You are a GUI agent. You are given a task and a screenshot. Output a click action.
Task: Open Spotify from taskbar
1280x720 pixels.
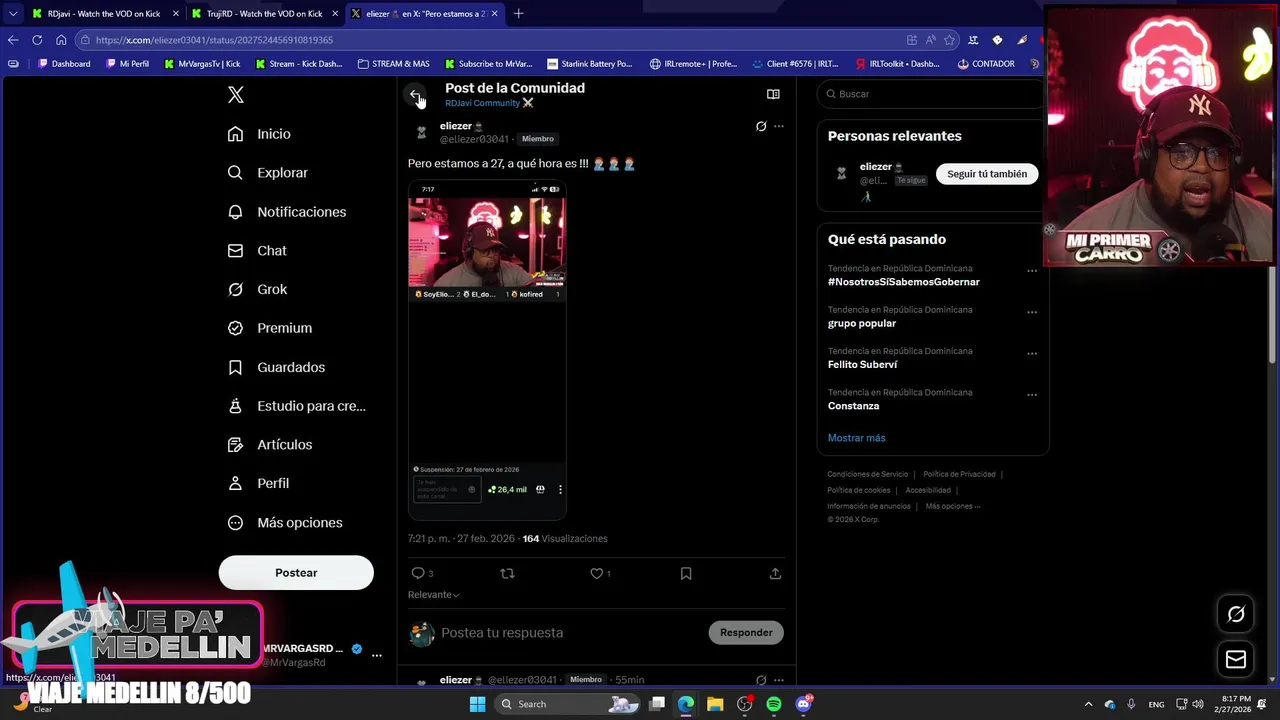point(774,704)
